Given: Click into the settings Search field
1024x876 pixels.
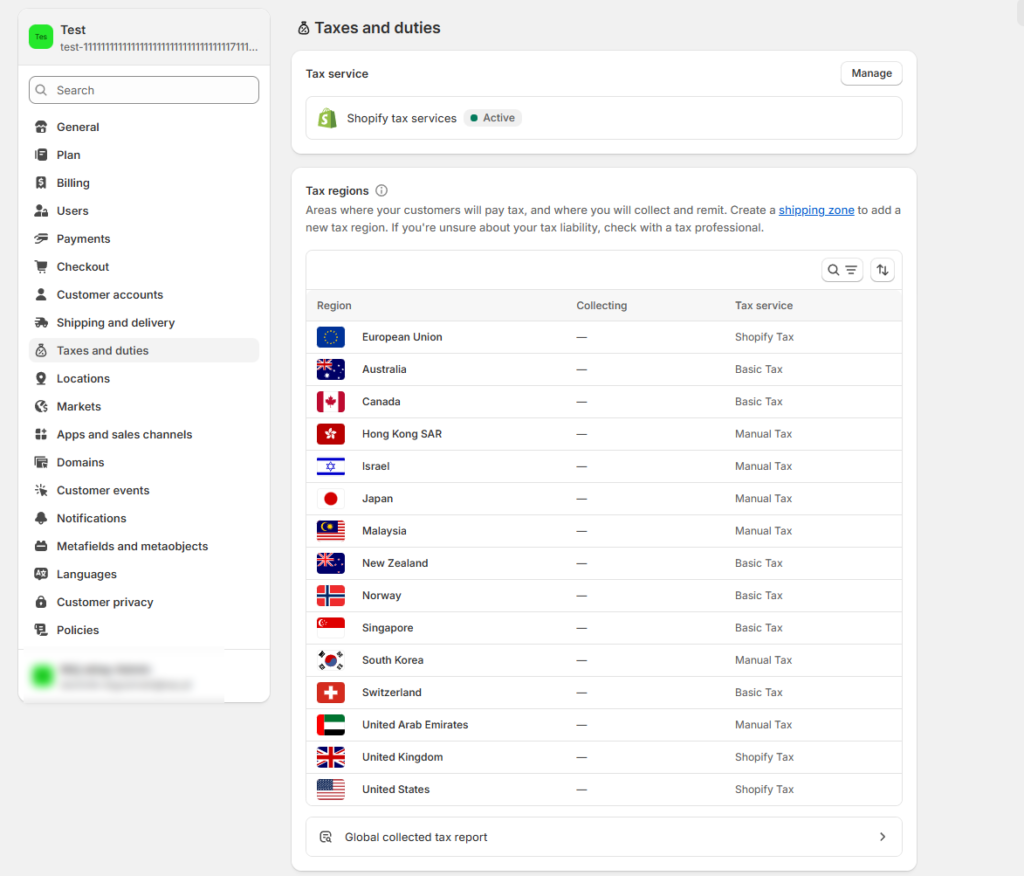Looking at the screenshot, I should click(144, 90).
